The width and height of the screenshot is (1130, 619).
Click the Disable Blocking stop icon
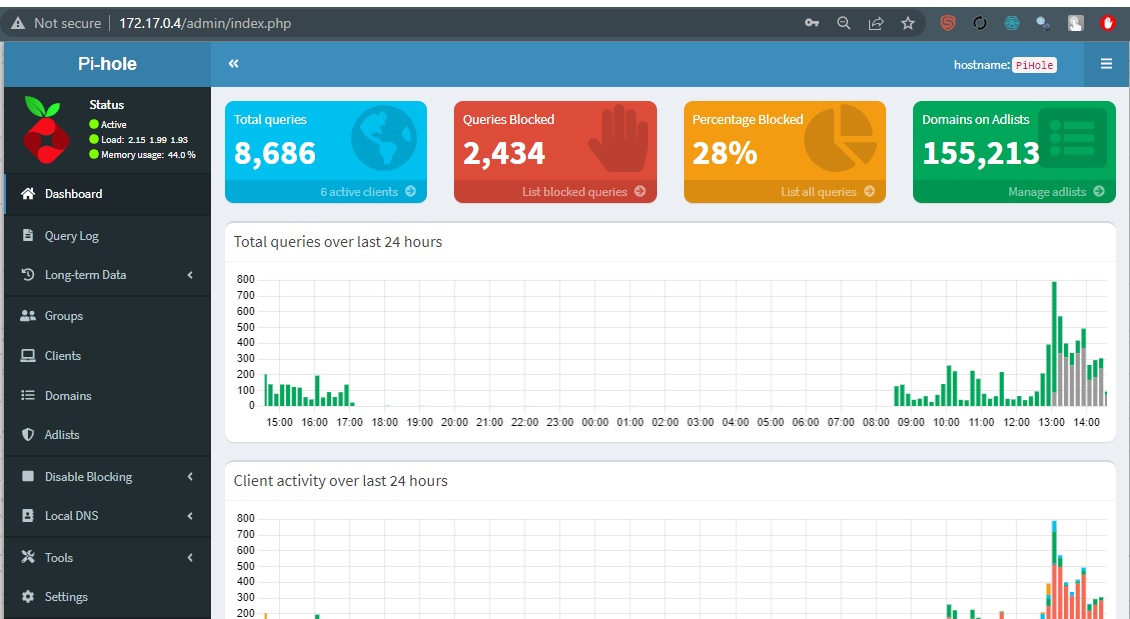point(28,476)
